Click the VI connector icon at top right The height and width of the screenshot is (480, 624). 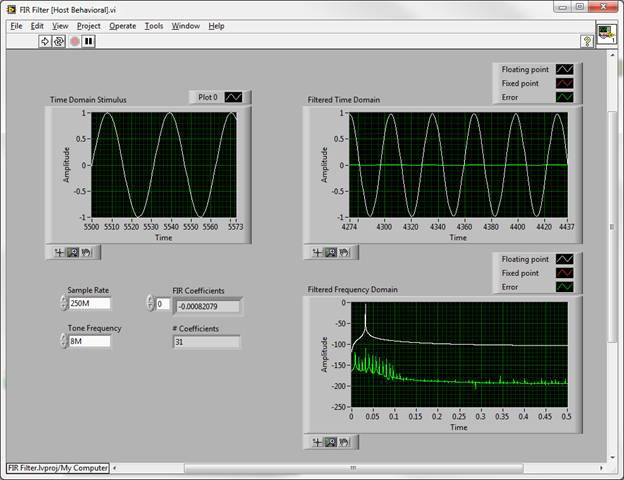point(607,33)
